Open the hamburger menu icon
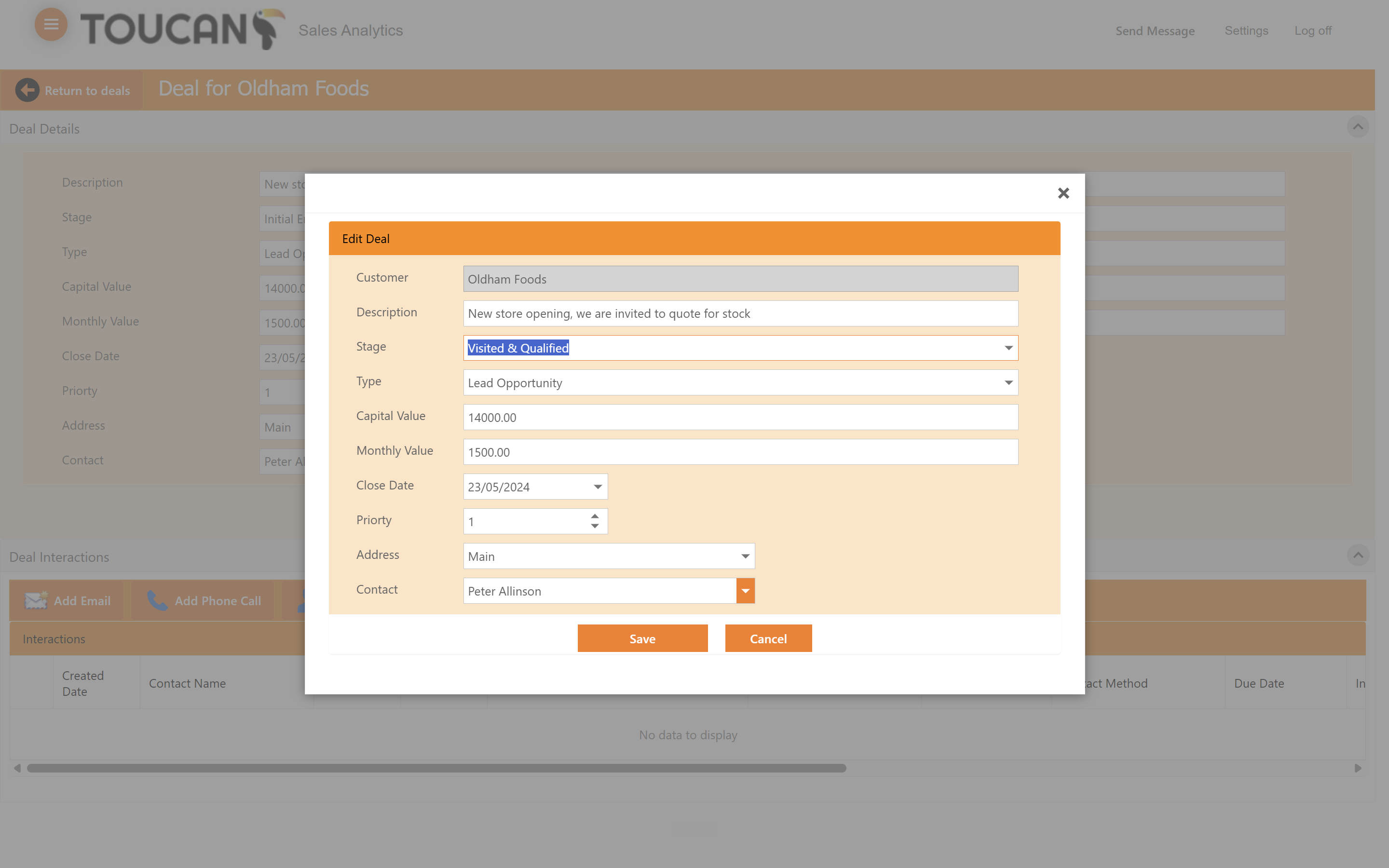The image size is (1389, 868). (51, 24)
